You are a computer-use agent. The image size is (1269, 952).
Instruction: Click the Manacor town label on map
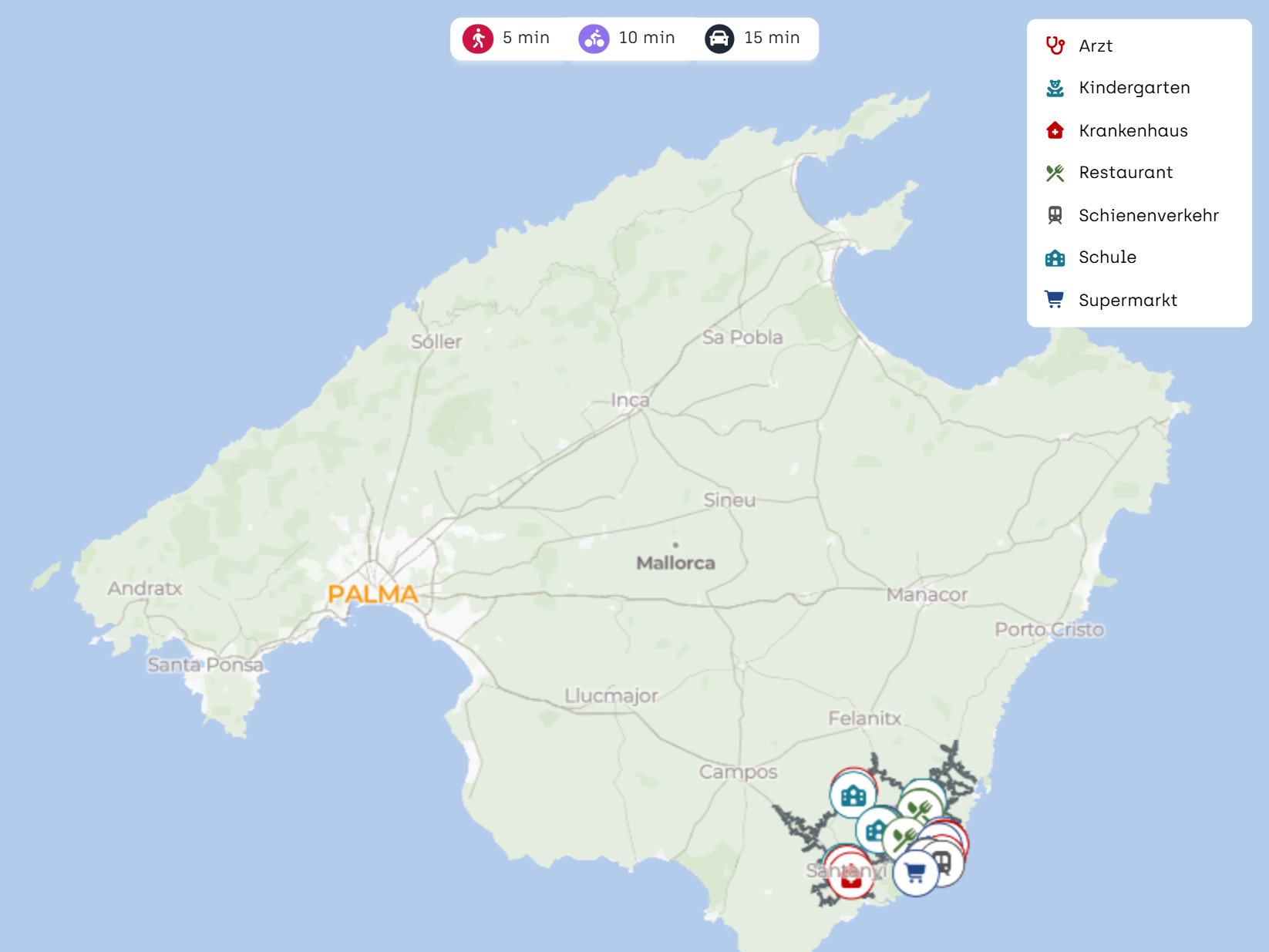[x=926, y=594]
